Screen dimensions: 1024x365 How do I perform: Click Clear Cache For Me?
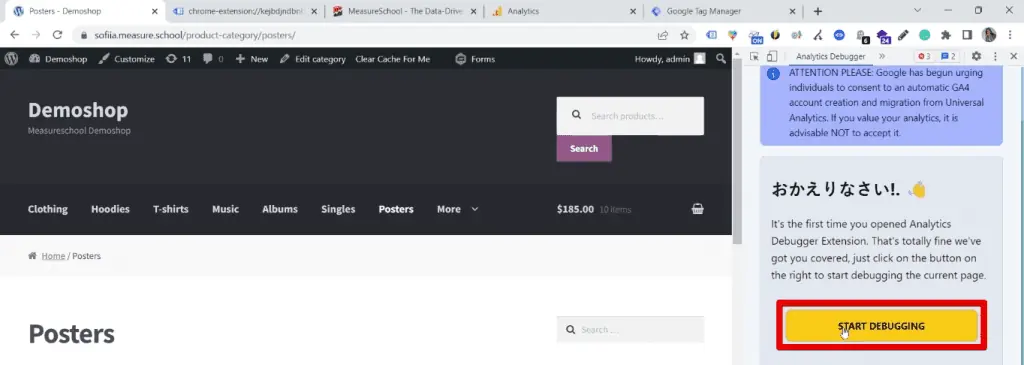[392, 59]
